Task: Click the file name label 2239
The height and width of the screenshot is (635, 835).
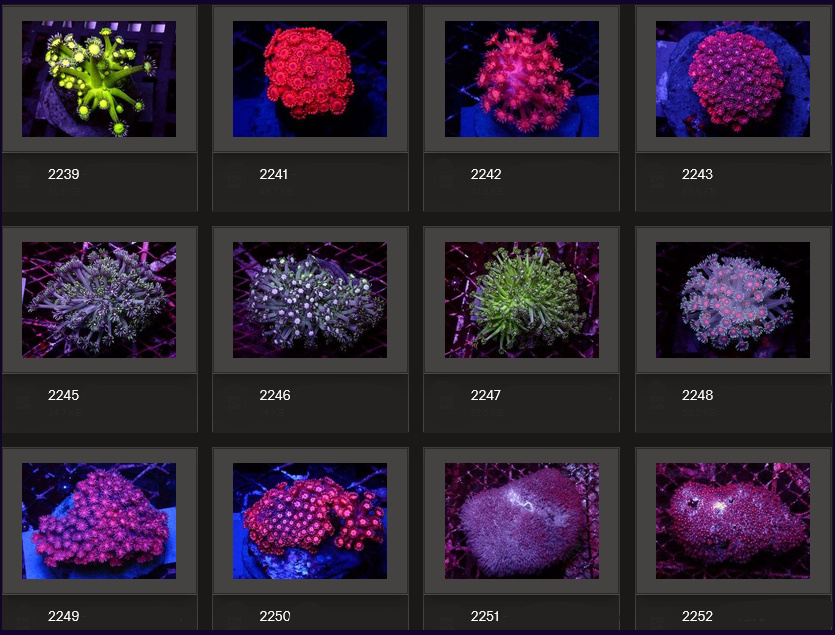Action: (63, 174)
